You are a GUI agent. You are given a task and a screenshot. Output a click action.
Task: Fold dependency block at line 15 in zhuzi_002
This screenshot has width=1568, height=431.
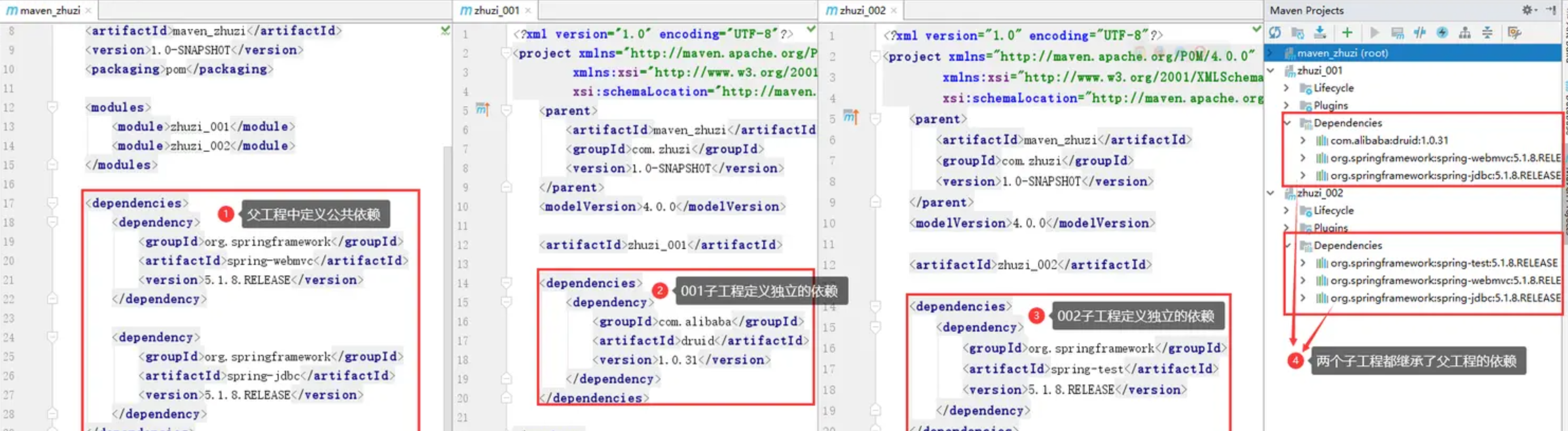[x=875, y=327]
